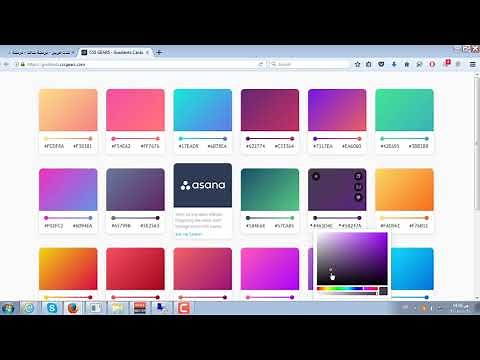This screenshot has width=480, height=360.
Task: Switch to the CSS GEARS Gradient Cards tab
Action: 116,52
